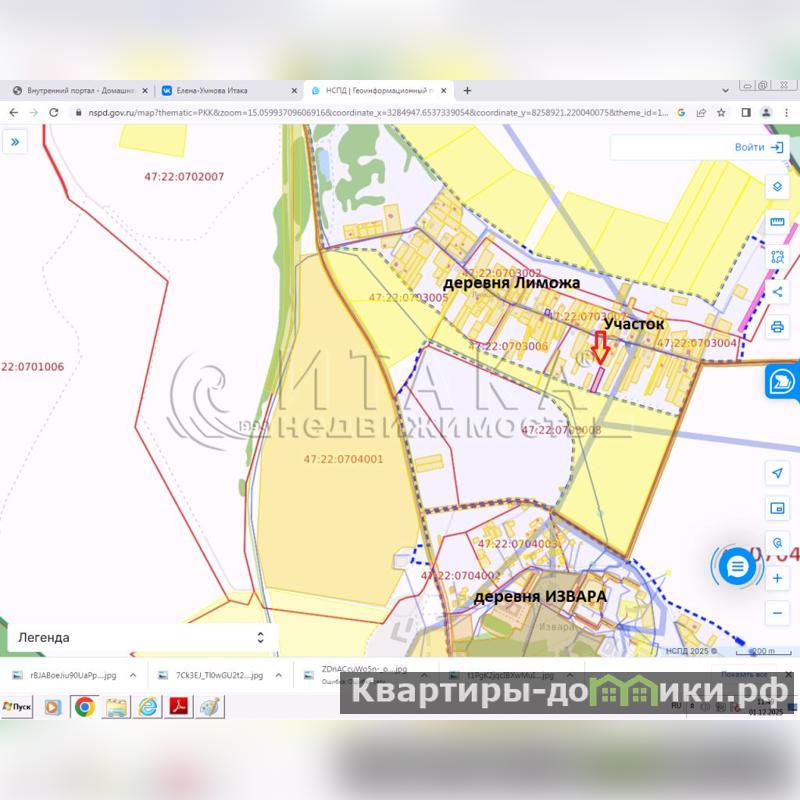Select the ruler measurement tool

point(777,222)
